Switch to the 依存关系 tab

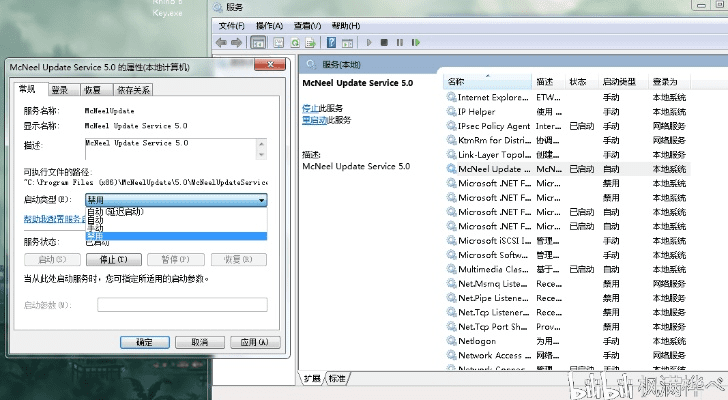(x=132, y=90)
